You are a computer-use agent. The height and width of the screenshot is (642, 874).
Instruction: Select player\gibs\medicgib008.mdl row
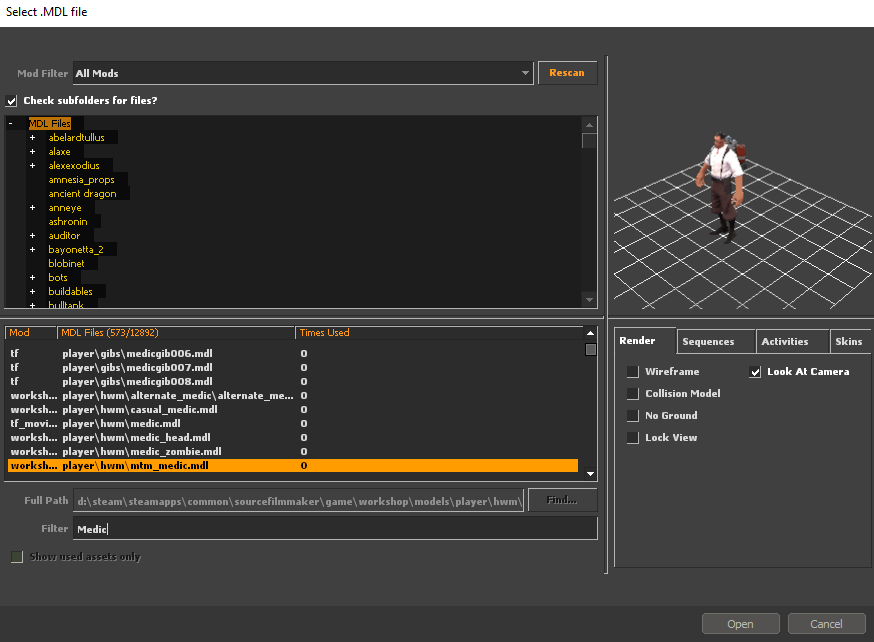(293, 381)
